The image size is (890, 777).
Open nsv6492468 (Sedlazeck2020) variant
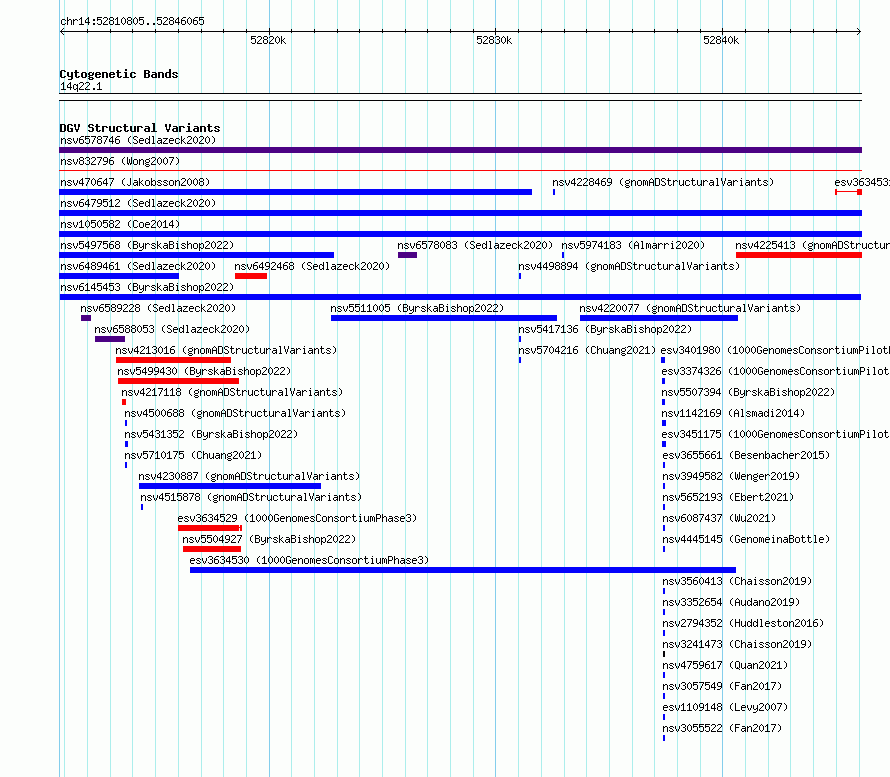(x=312, y=266)
